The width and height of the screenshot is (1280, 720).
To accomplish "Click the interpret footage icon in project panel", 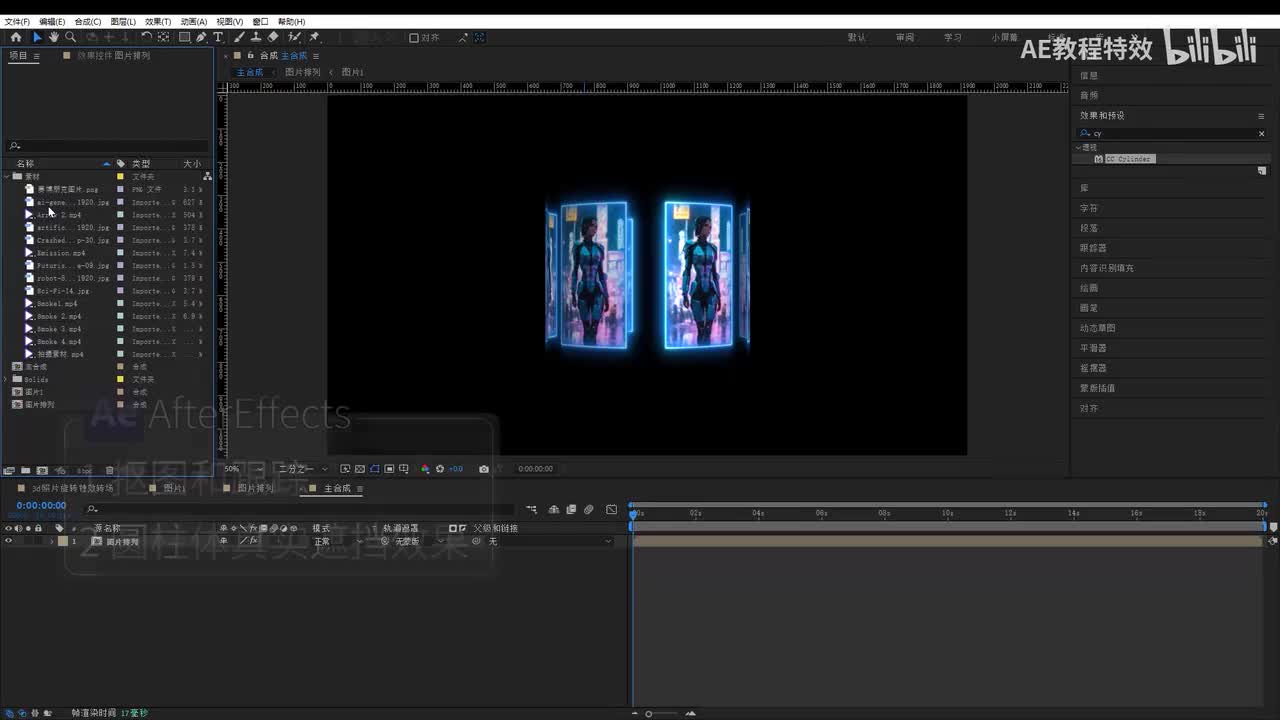I will point(9,470).
